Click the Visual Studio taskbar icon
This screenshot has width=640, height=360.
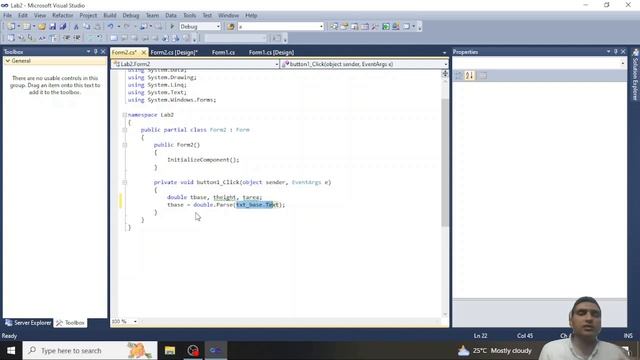(216, 351)
